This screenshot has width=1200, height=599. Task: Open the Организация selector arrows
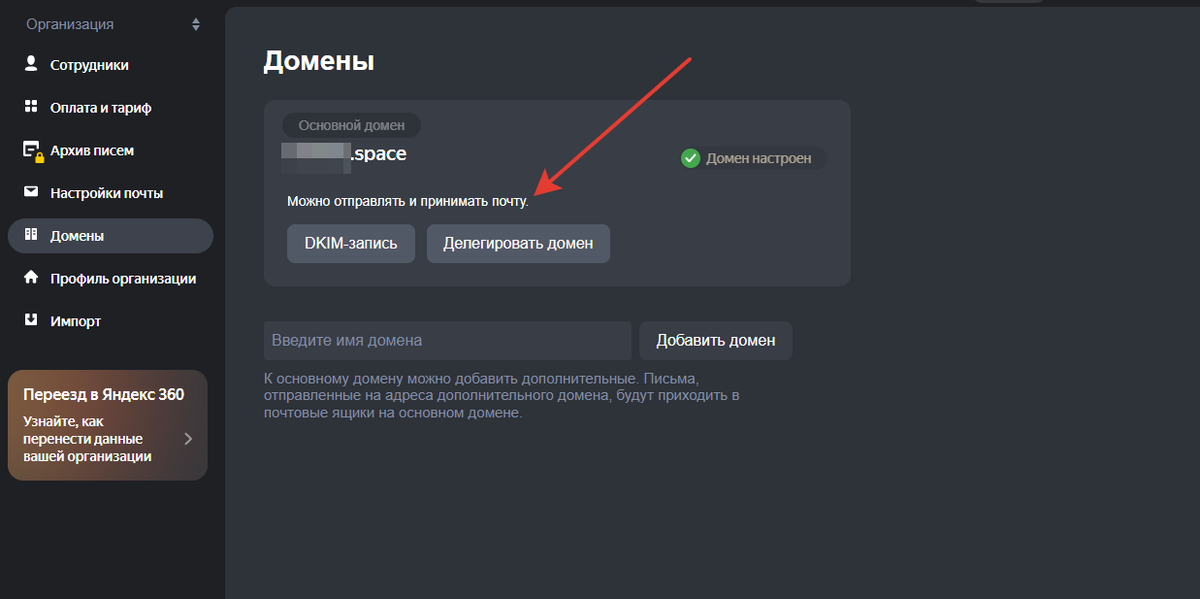click(x=196, y=24)
